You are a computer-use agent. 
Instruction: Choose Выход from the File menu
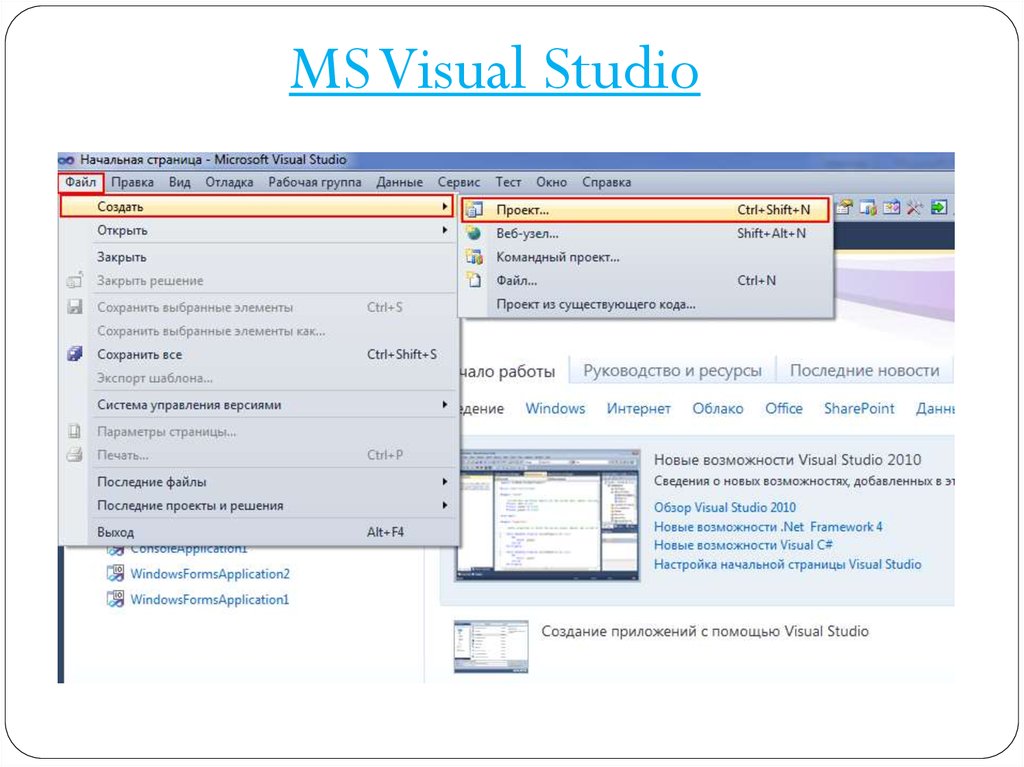click(116, 532)
